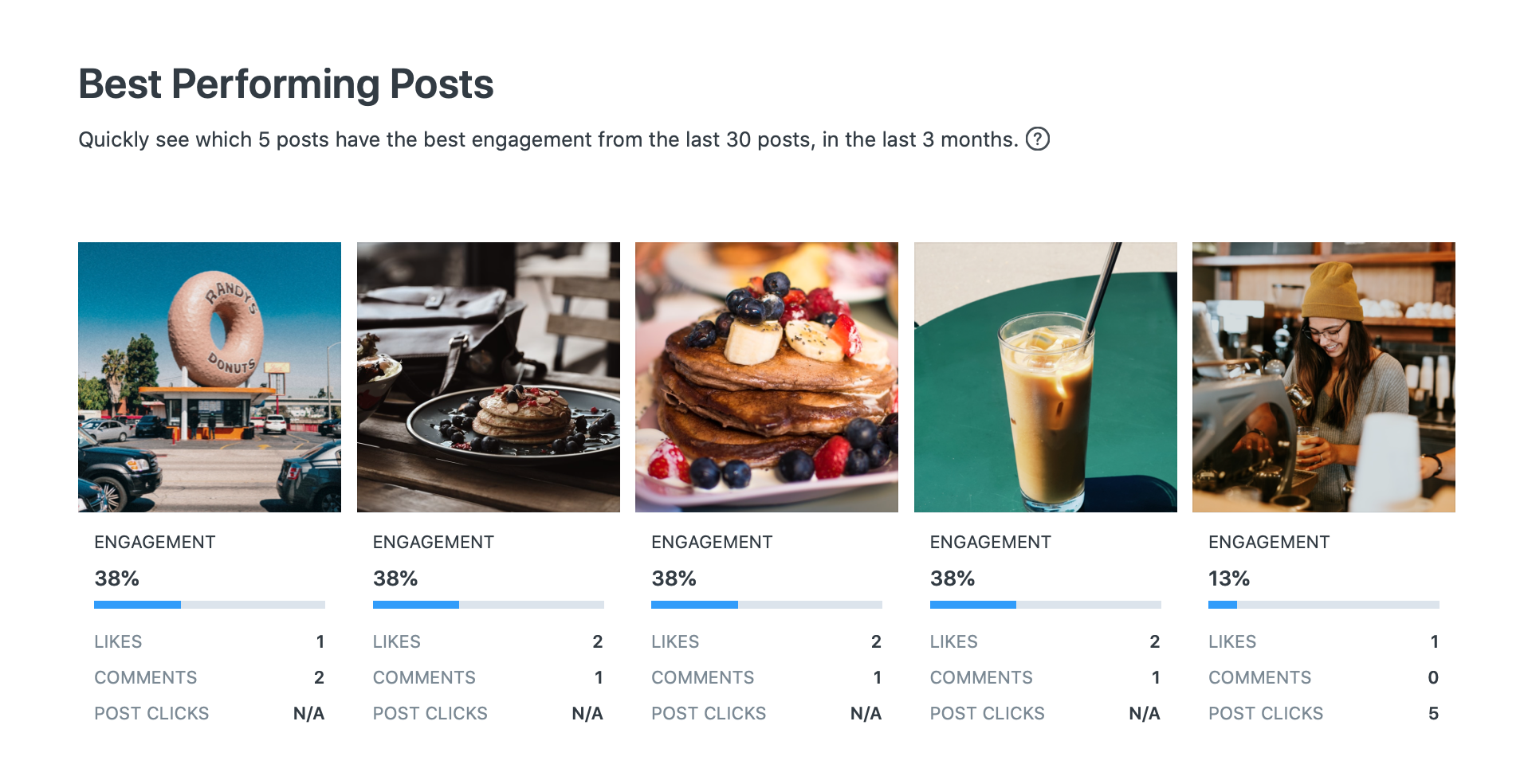Open the berry pancakes stack post thumbnail
This screenshot has width=1524, height=784.
[x=767, y=377]
